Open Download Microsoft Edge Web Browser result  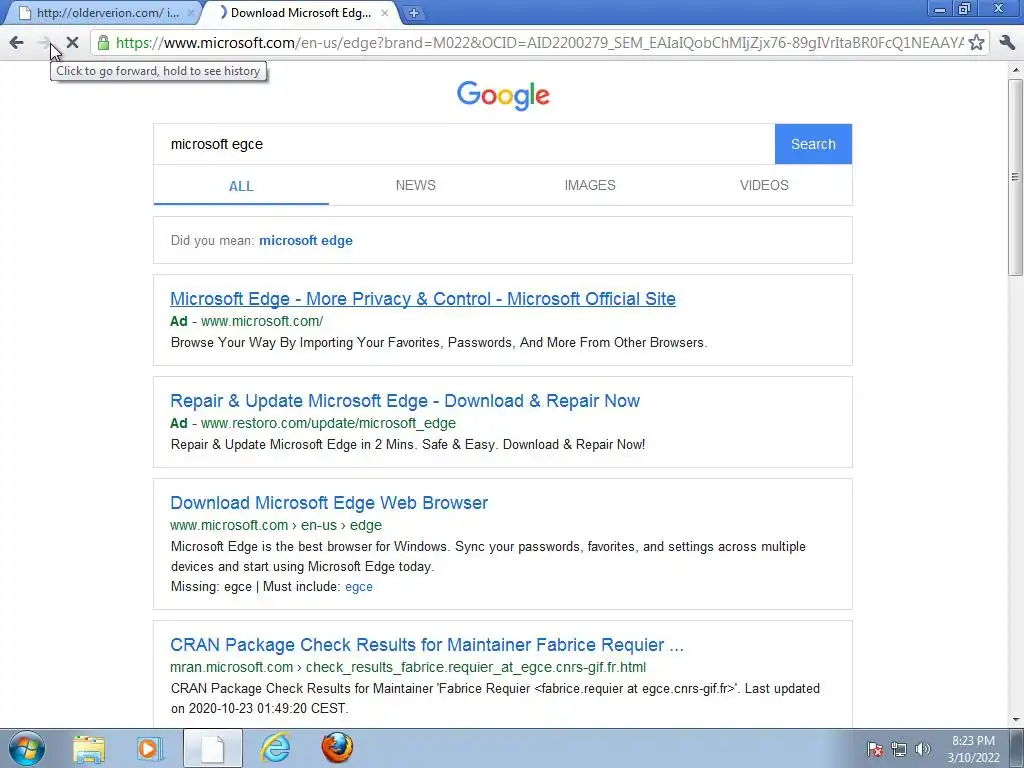point(329,503)
